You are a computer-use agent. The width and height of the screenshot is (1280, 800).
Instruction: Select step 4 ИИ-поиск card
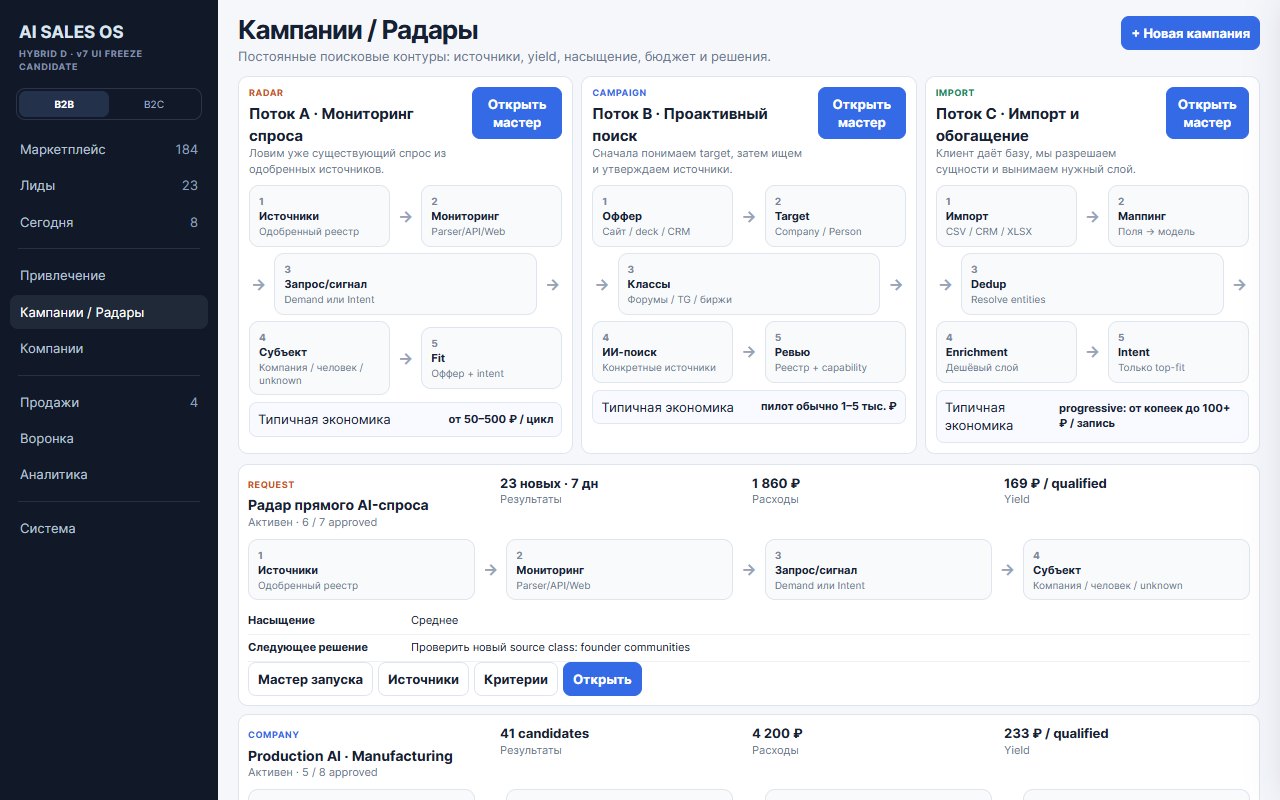pyautogui.click(x=662, y=352)
